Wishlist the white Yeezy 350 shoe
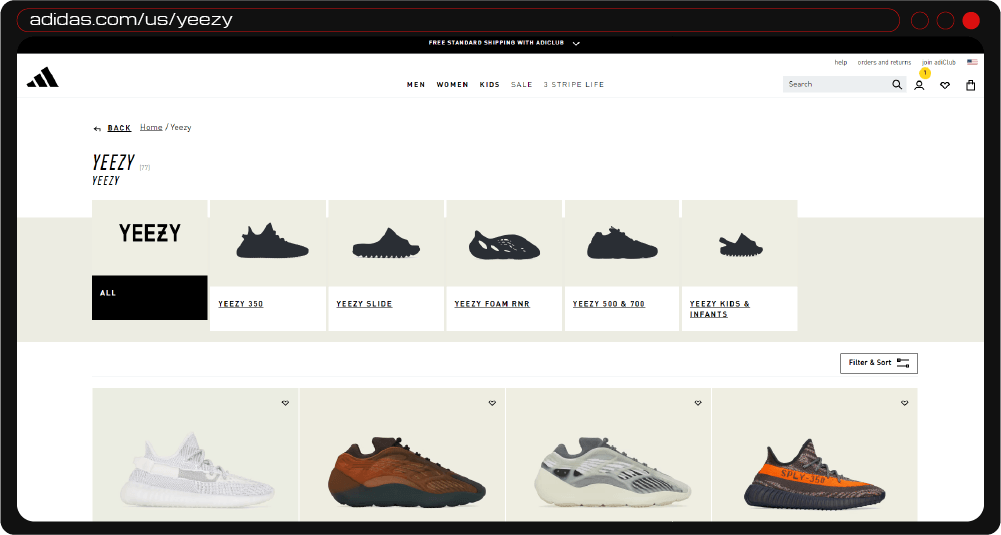The width and height of the screenshot is (1001, 535). coord(285,403)
